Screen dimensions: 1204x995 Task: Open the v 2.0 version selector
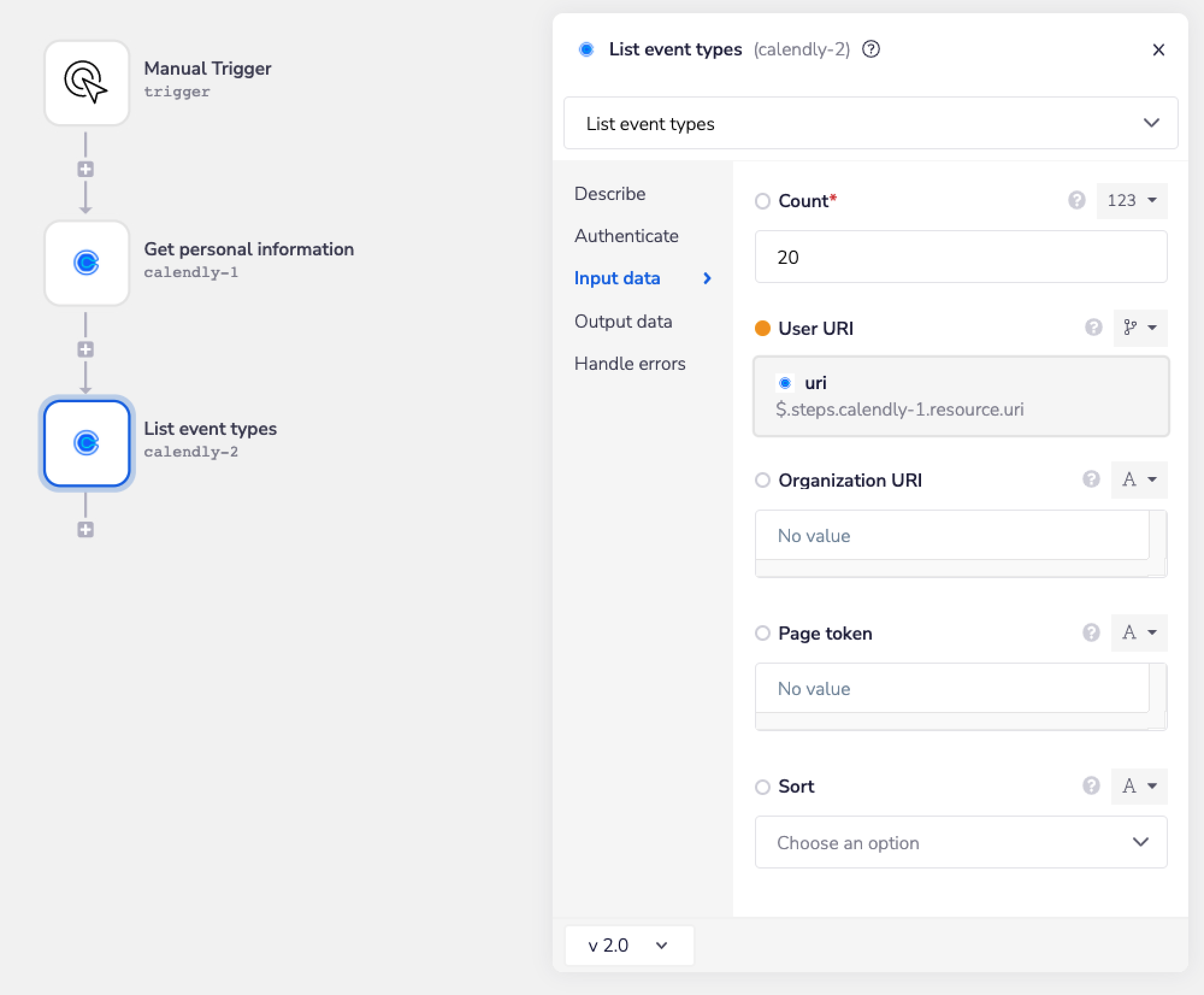628,945
